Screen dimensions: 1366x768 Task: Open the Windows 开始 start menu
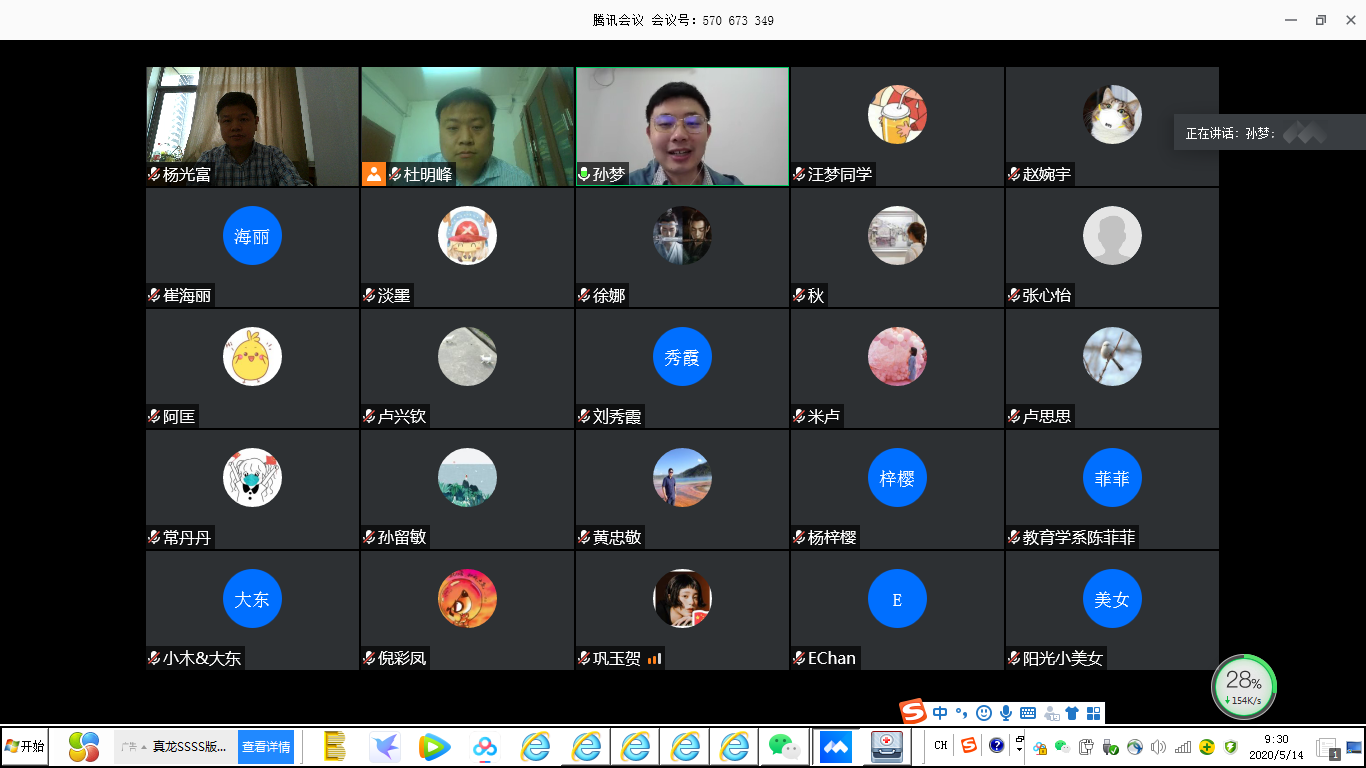click(25, 746)
